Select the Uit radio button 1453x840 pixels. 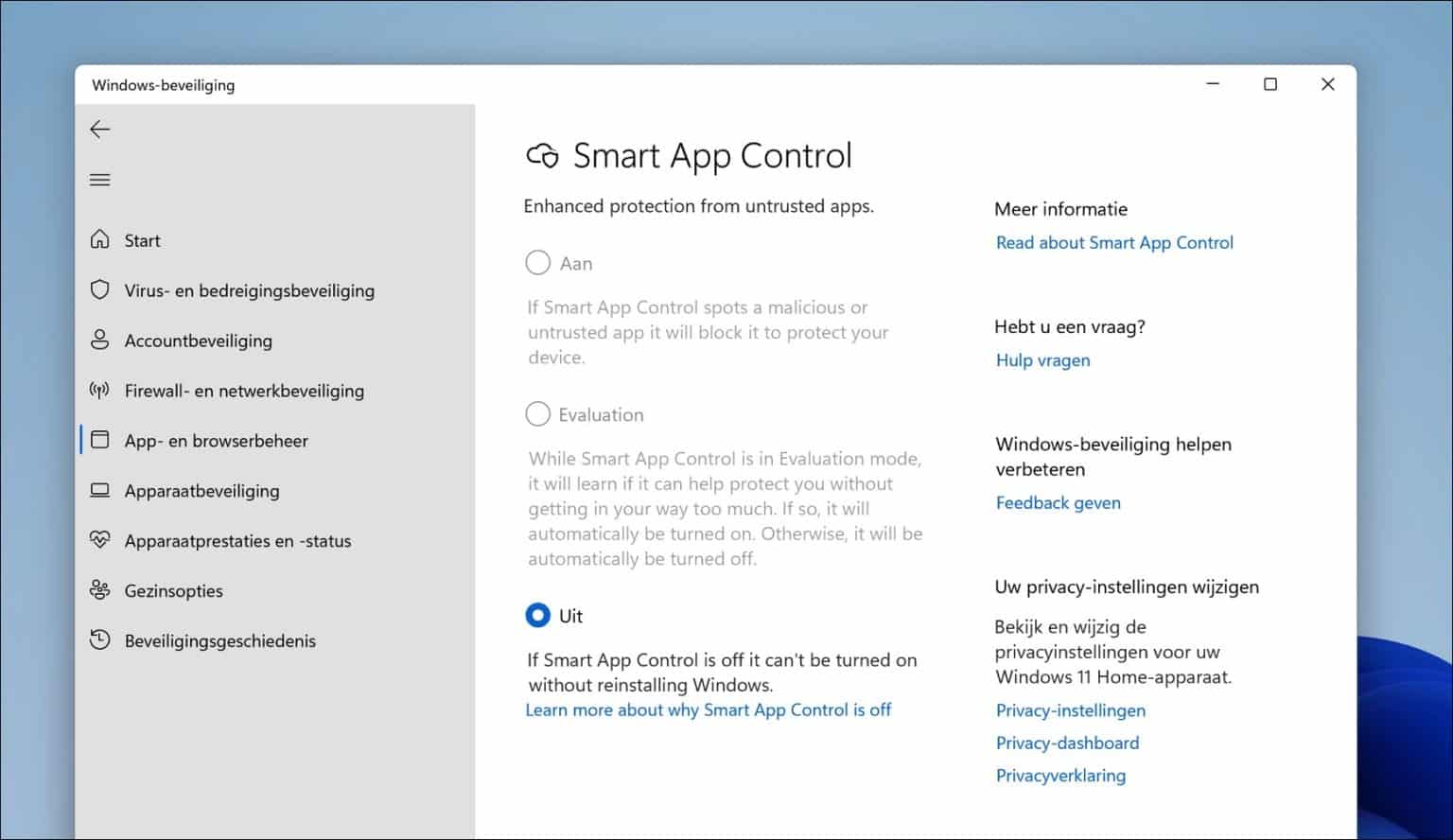pos(537,615)
